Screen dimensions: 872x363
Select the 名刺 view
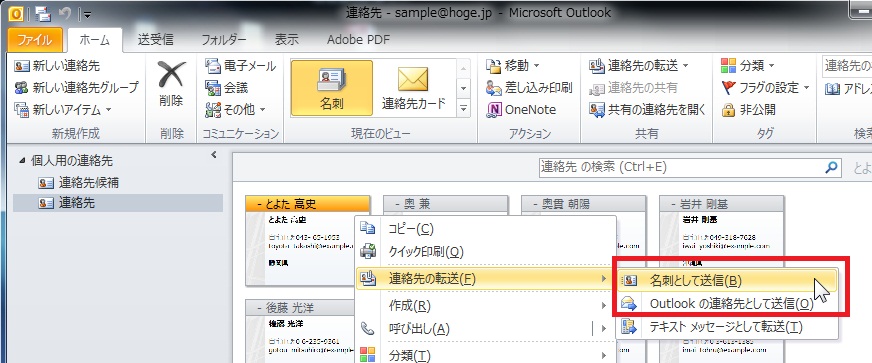point(331,88)
